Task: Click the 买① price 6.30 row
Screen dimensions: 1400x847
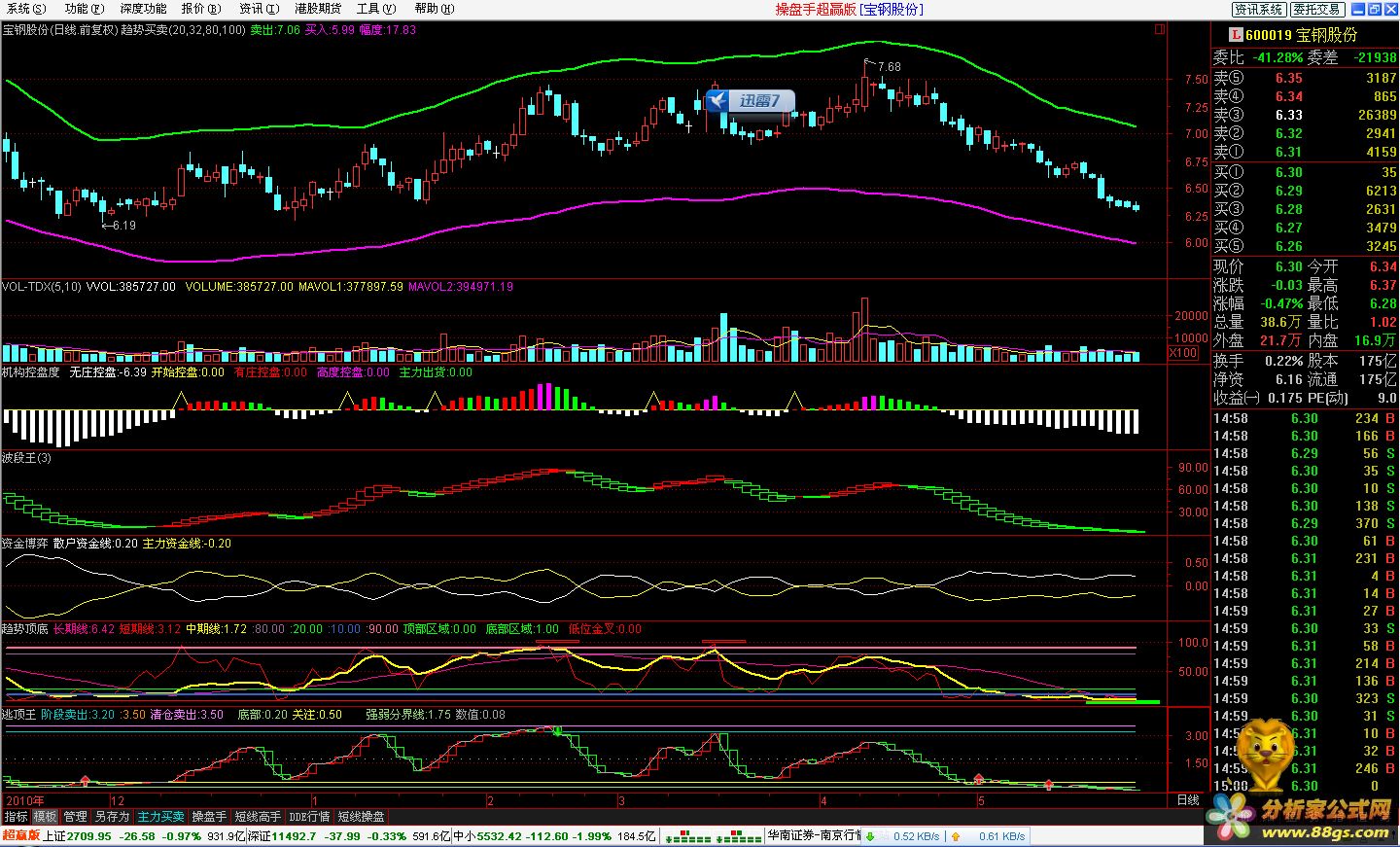Action: (x=1305, y=172)
